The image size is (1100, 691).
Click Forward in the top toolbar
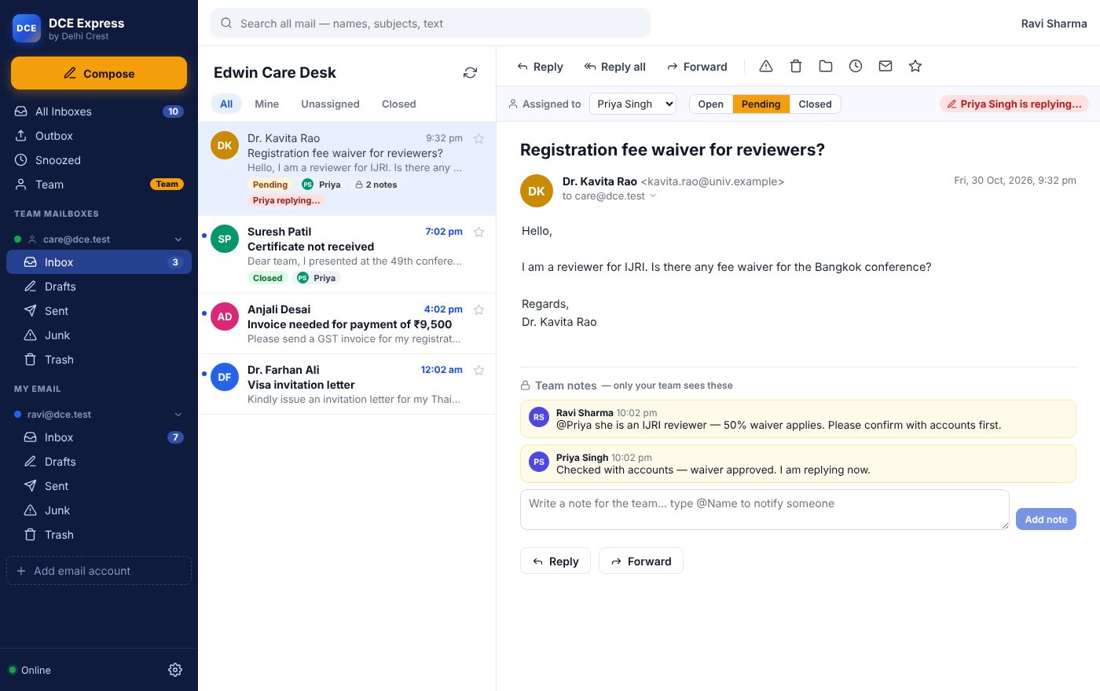697,67
